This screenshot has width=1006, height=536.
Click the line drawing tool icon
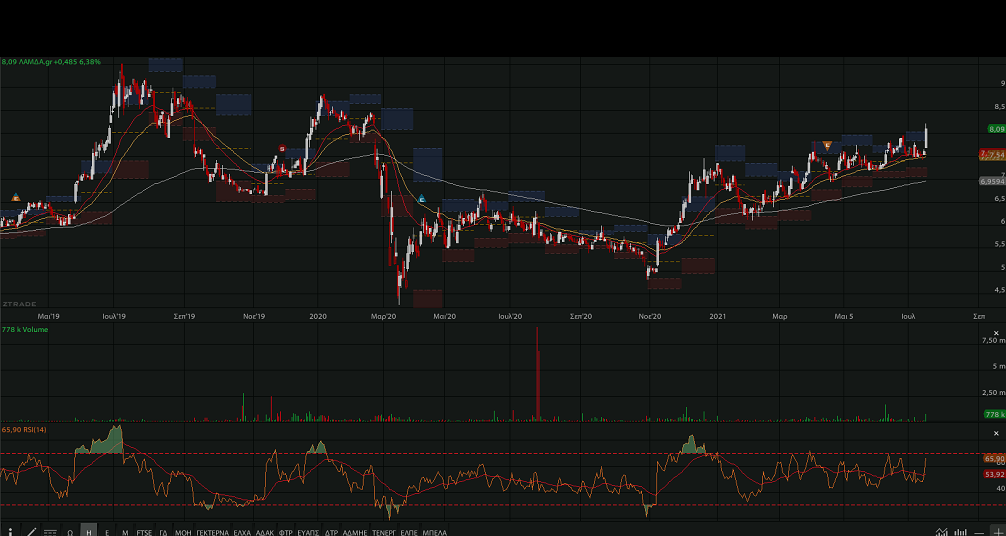tap(31, 532)
